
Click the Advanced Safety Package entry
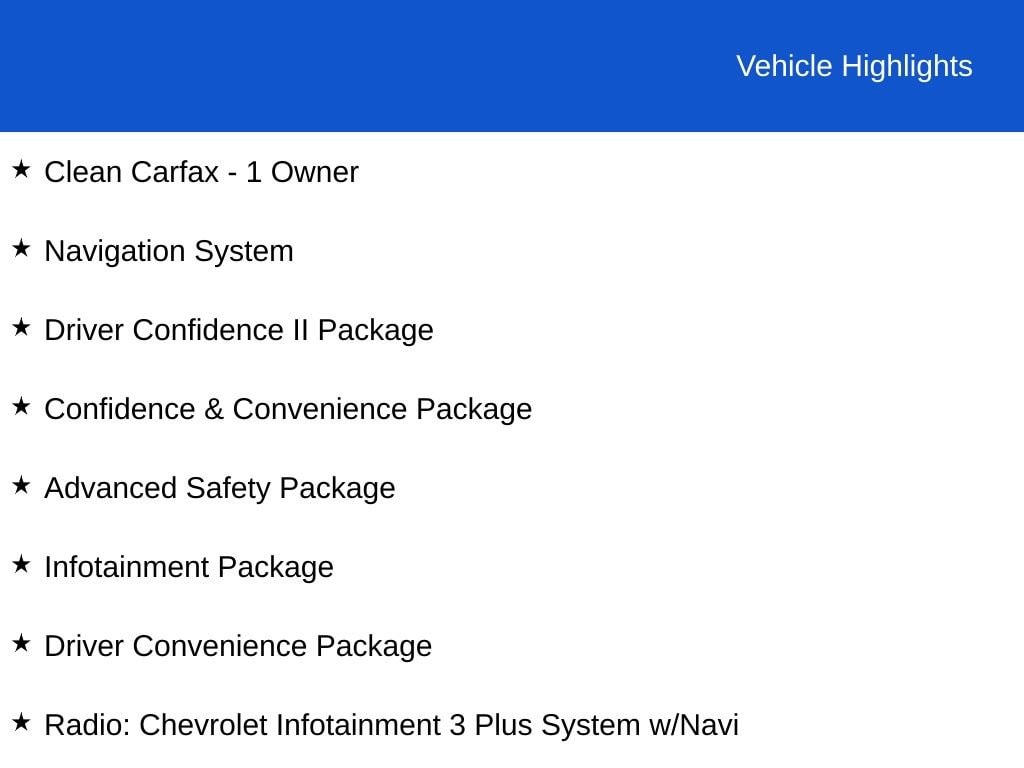(x=219, y=488)
